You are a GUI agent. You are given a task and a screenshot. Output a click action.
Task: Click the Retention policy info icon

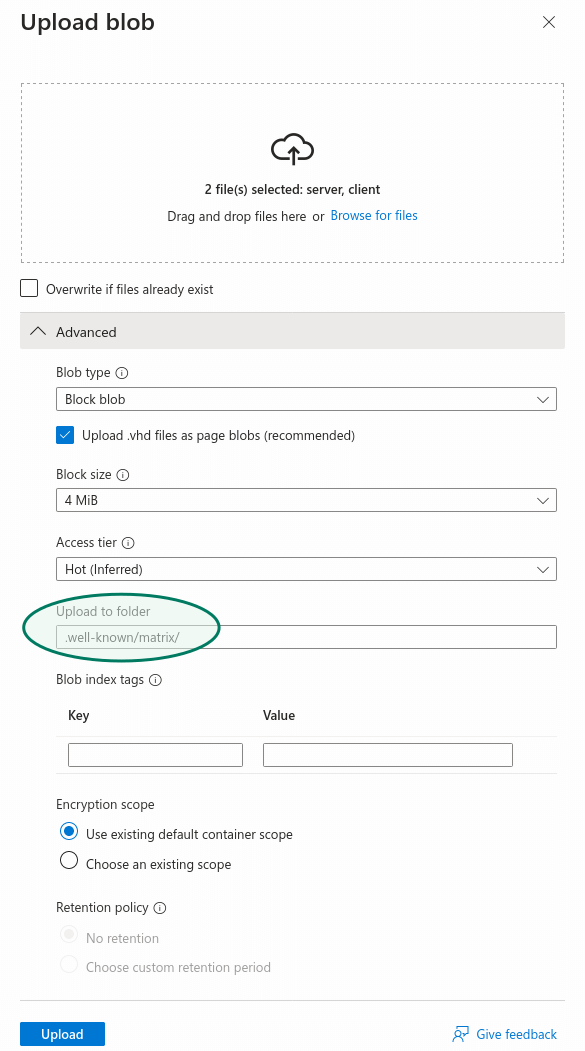click(159, 908)
